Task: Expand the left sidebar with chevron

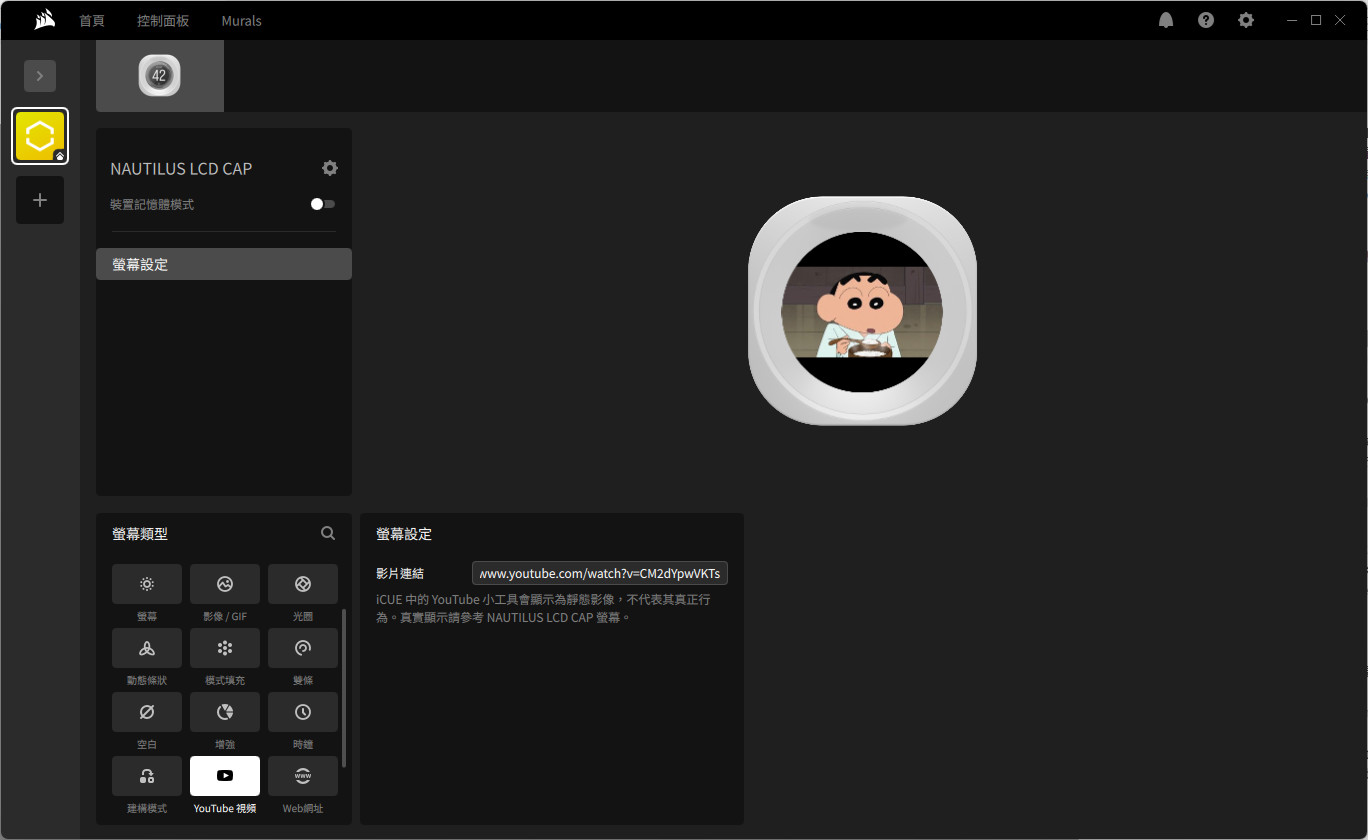Action: click(40, 76)
